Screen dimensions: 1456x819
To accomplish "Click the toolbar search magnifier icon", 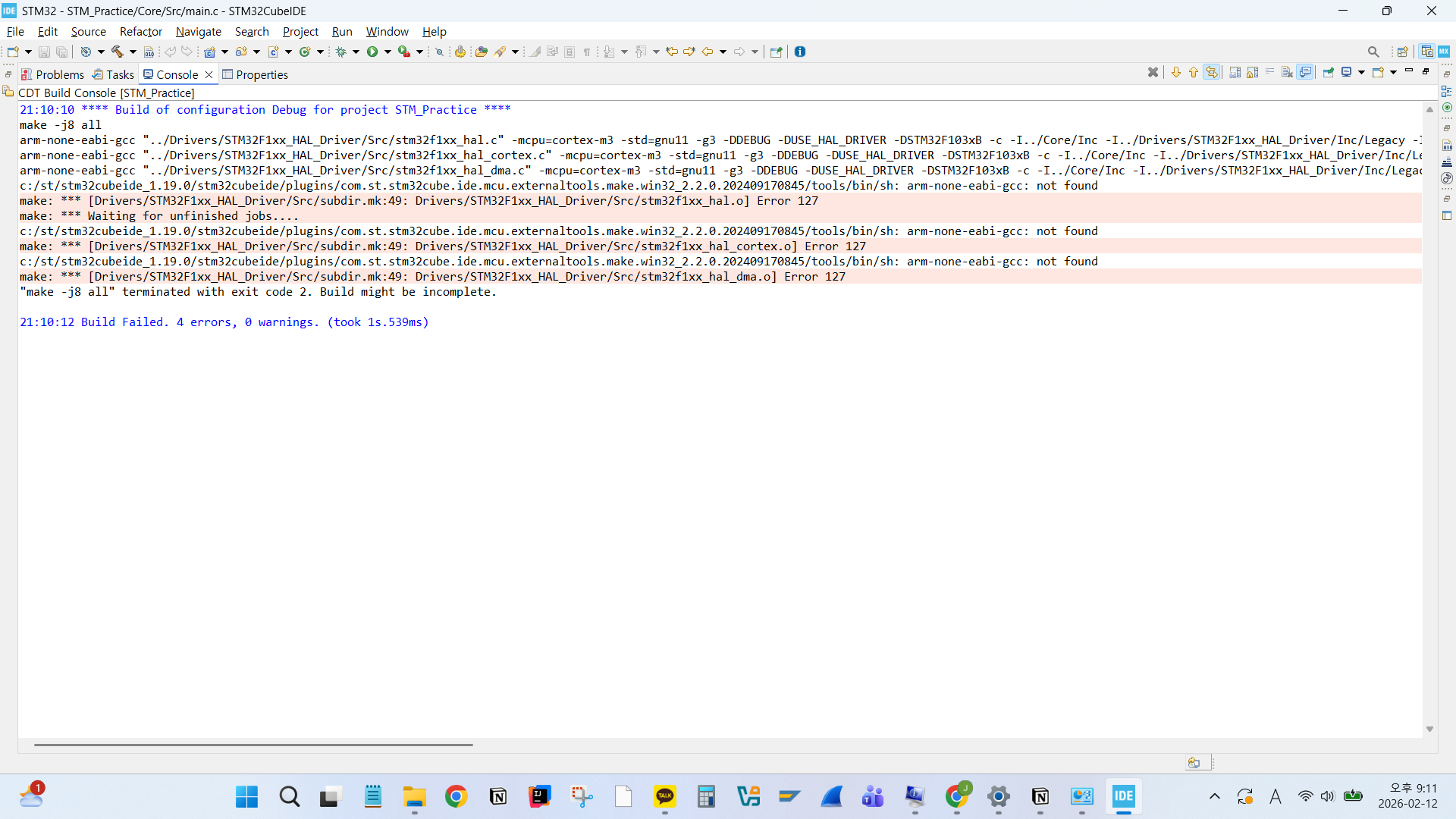I will click(x=1373, y=52).
